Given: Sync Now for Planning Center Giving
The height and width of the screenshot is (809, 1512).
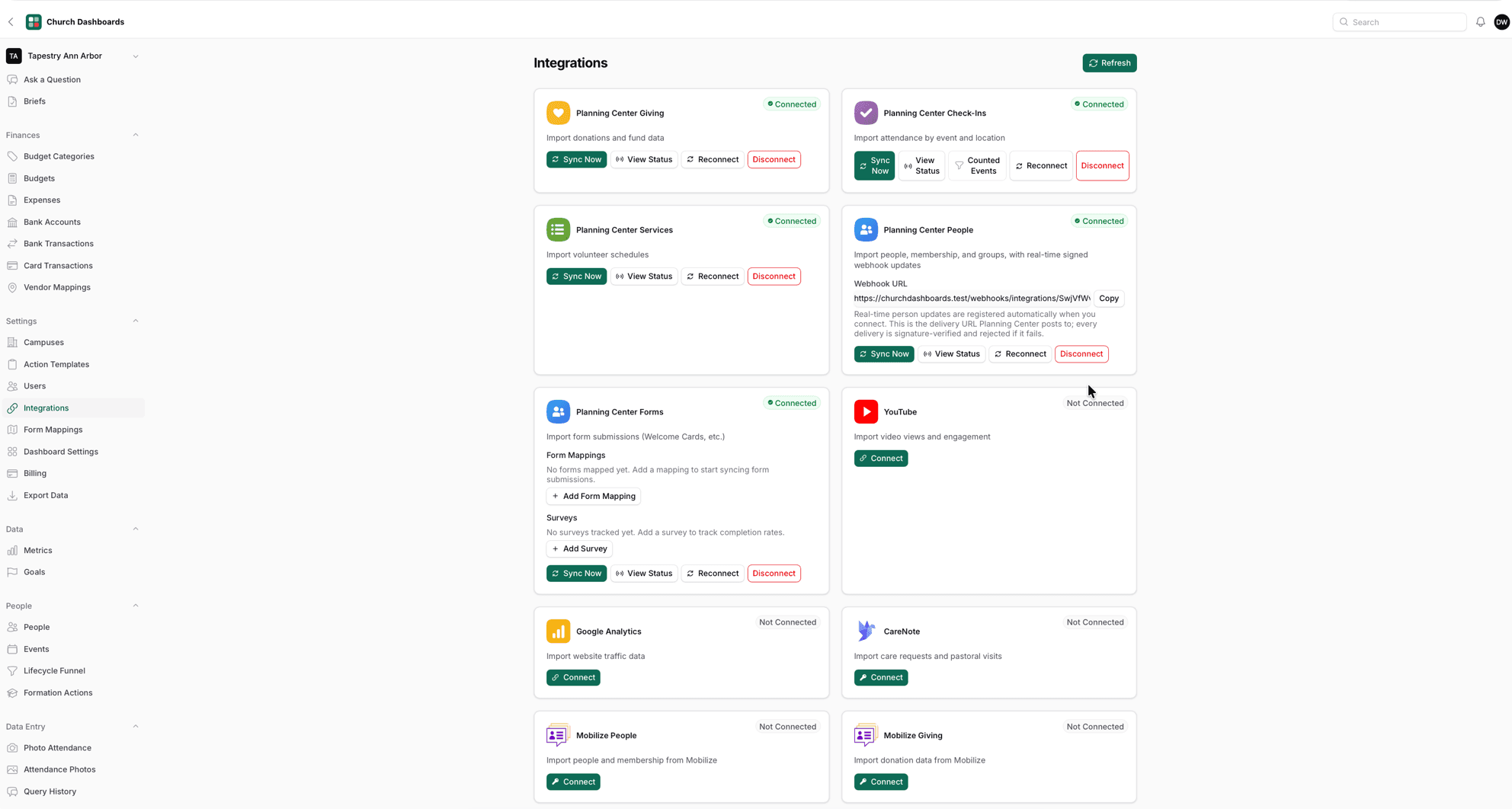Looking at the screenshot, I should tap(576, 160).
